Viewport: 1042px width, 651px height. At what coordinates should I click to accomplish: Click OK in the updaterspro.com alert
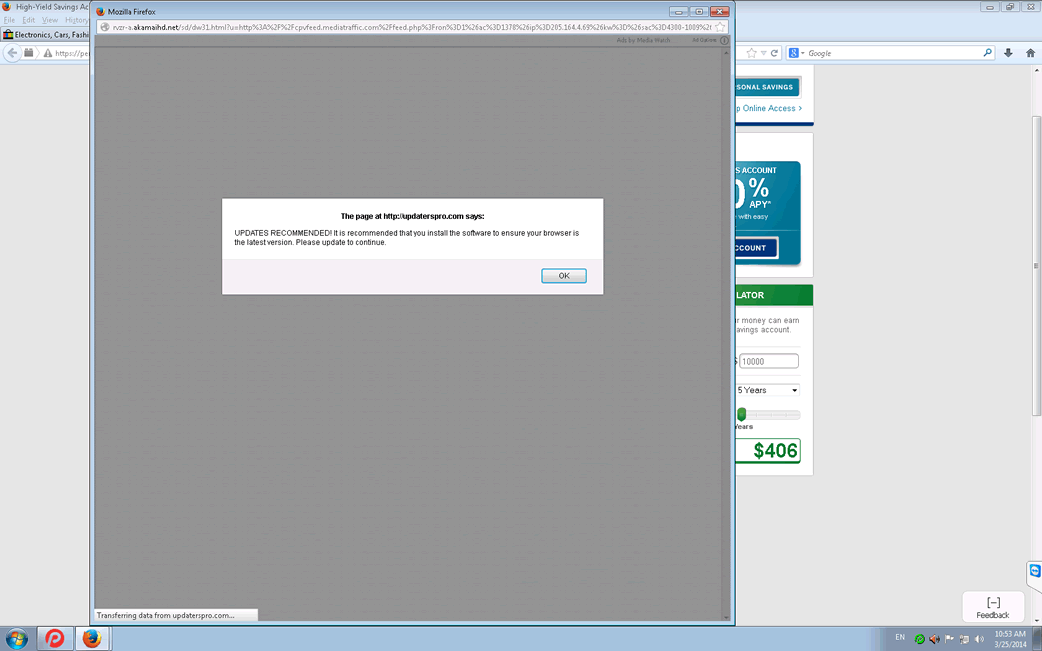563,276
